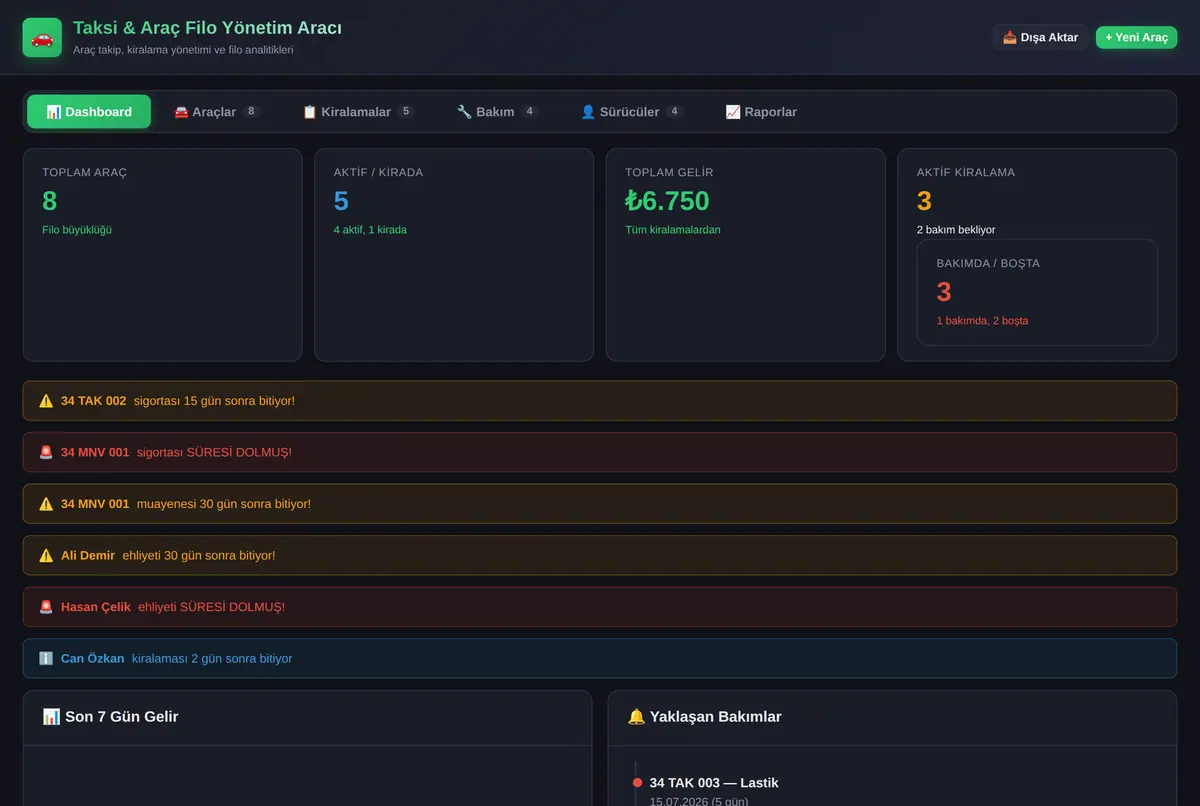Click the siren icon beside Hasan Çelik
The image size is (1200, 806).
point(46,607)
